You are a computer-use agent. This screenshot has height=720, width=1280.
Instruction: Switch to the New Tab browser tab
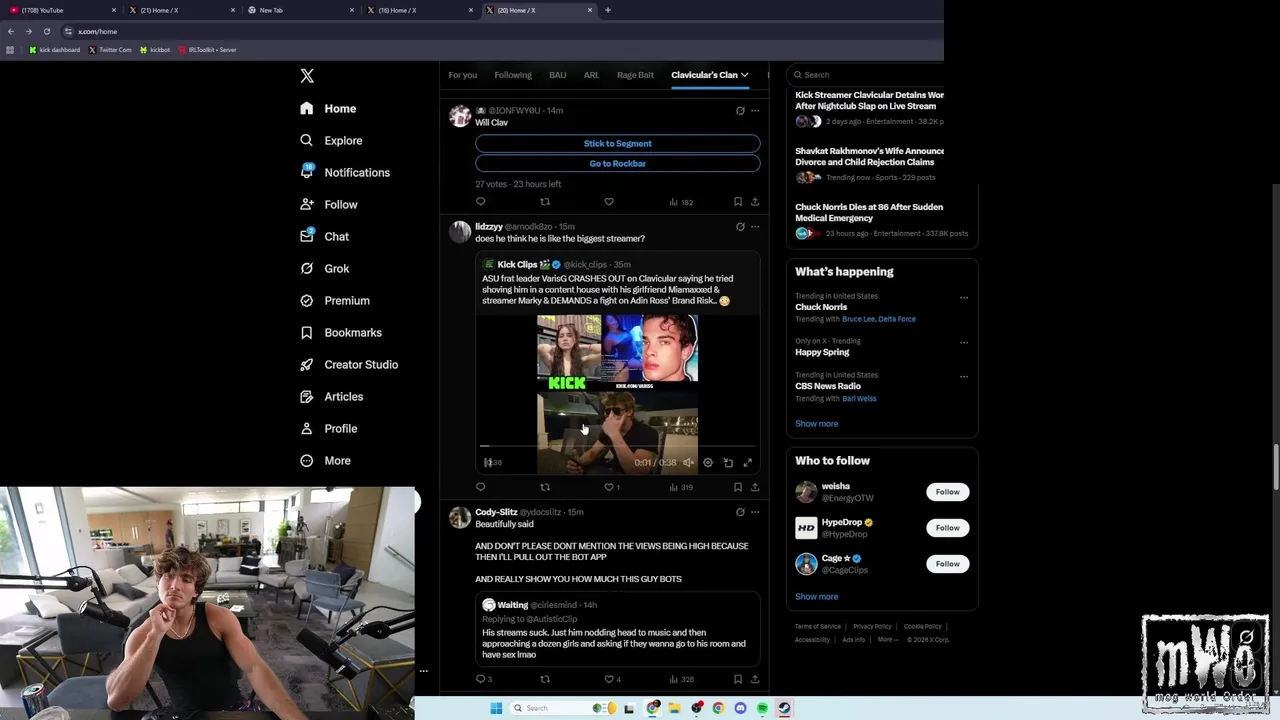coord(300,10)
